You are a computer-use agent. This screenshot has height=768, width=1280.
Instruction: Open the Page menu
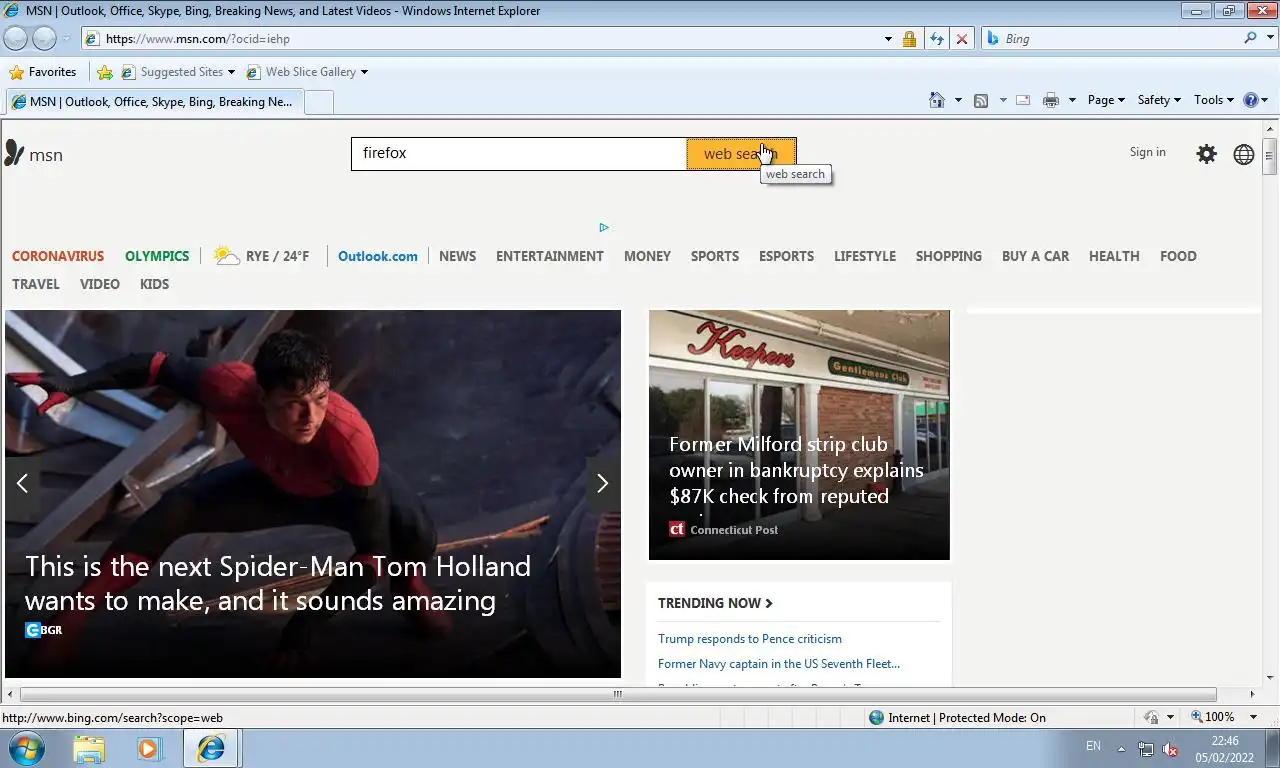(x=1106, y=100)
